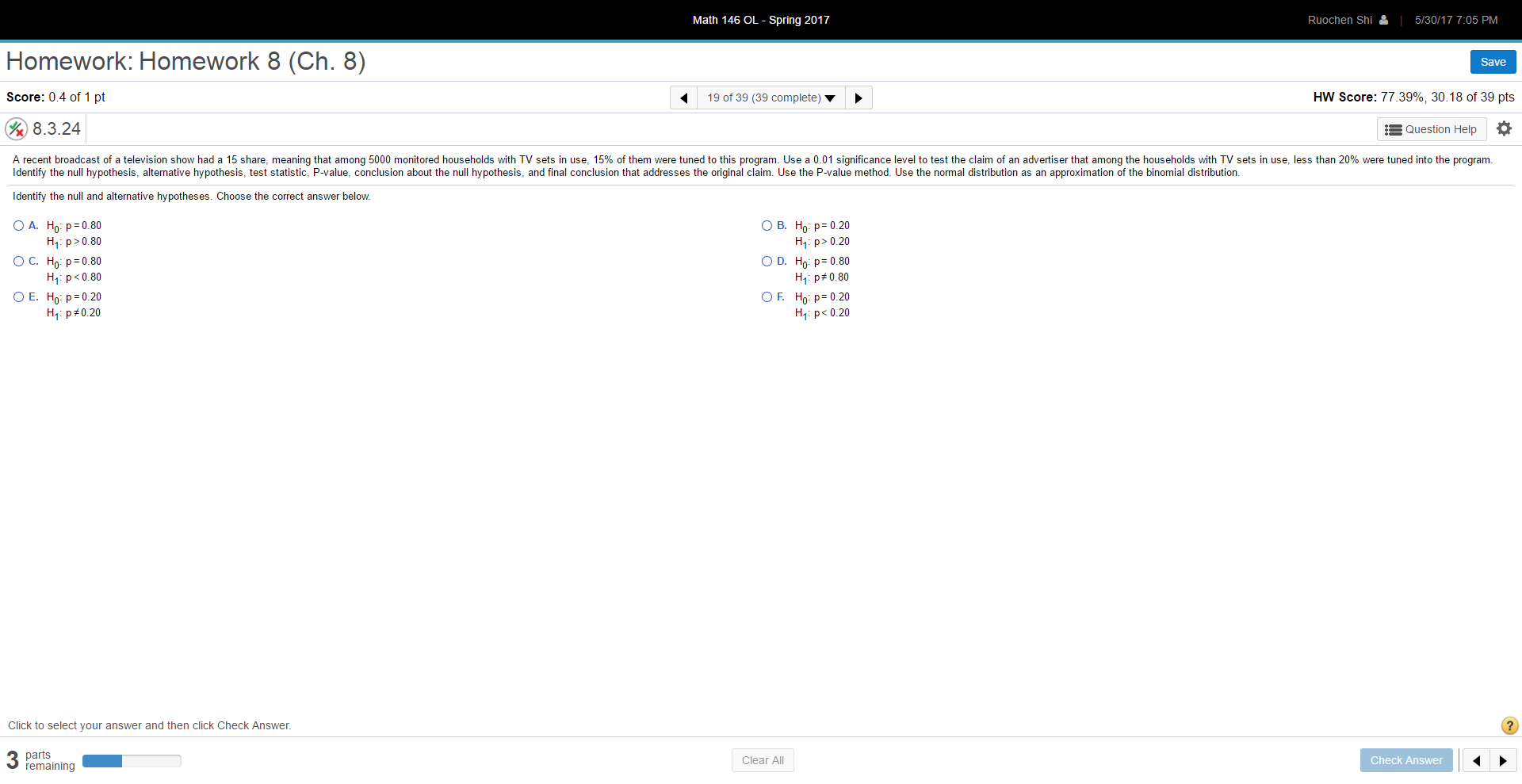
Task: Click the red X incorrect answer icon
Action: pos(16,128)
